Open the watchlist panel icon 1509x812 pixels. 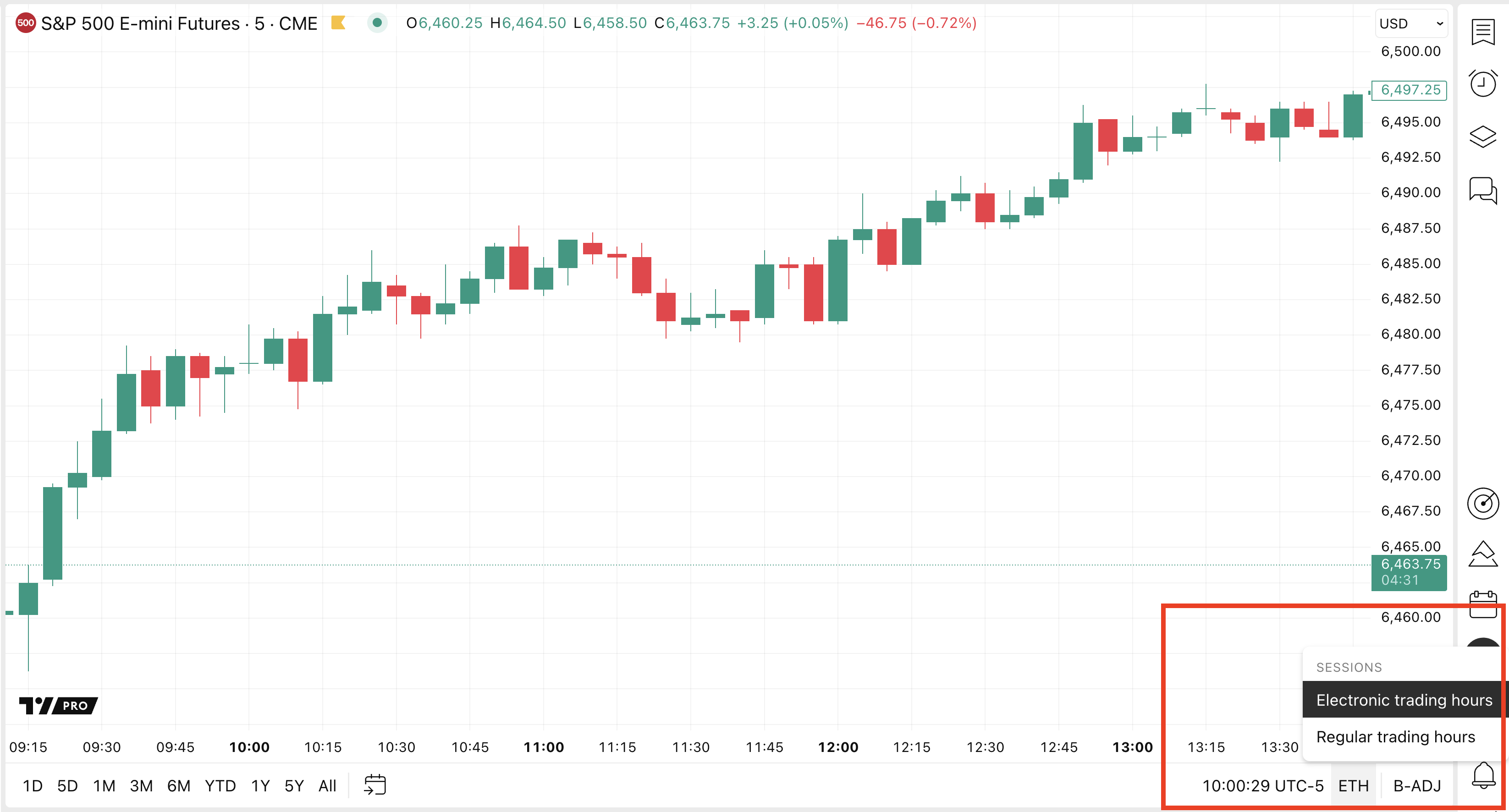pyautogui.click(x=1482, y=32)
